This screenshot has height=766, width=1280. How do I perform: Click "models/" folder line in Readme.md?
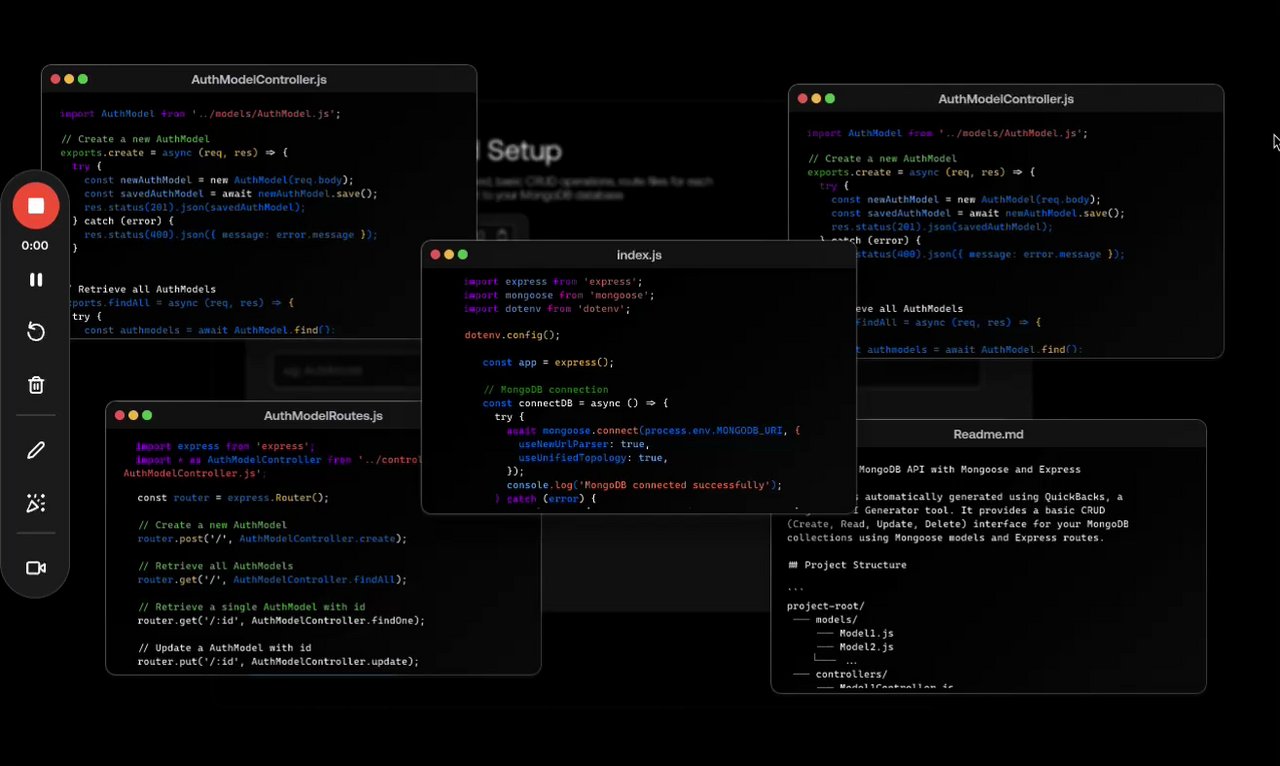(836, 620)
